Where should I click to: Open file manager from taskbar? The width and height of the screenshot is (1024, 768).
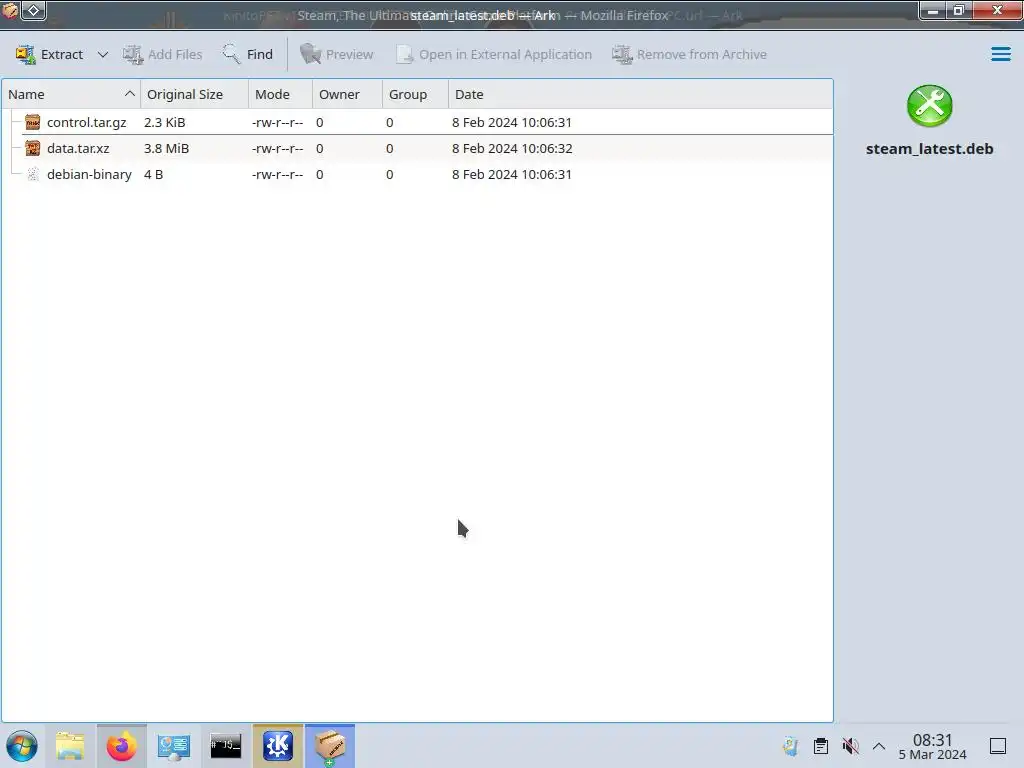(70, 746)
